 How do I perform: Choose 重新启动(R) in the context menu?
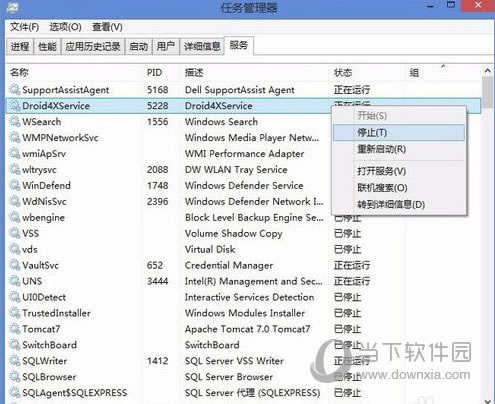[x=399, y=149]
